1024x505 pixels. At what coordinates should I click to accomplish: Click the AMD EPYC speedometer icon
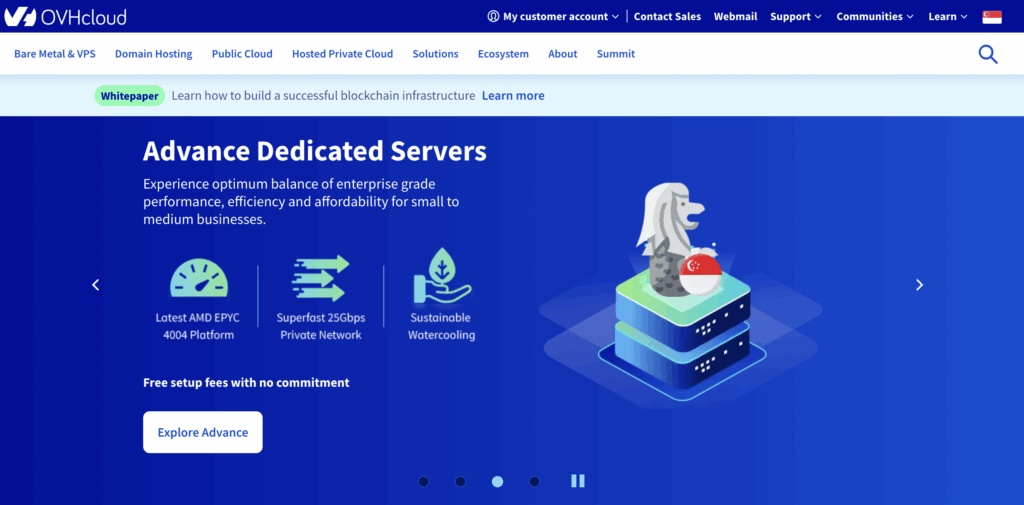(x=199, y=278)
